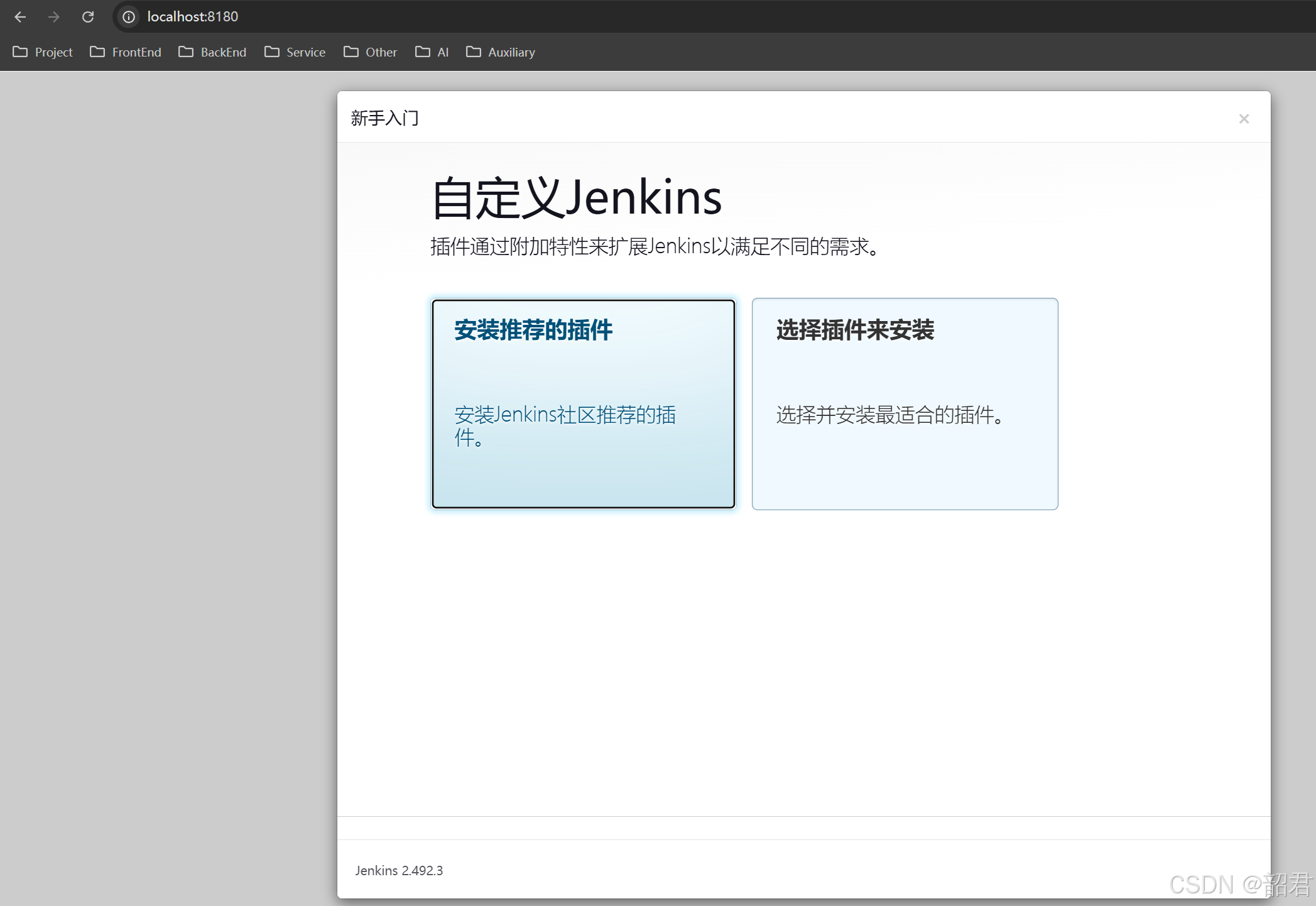This screenshot has width=1316, height=906.
Task: Reload the page with refresh icon
Action: pos(88,17)
